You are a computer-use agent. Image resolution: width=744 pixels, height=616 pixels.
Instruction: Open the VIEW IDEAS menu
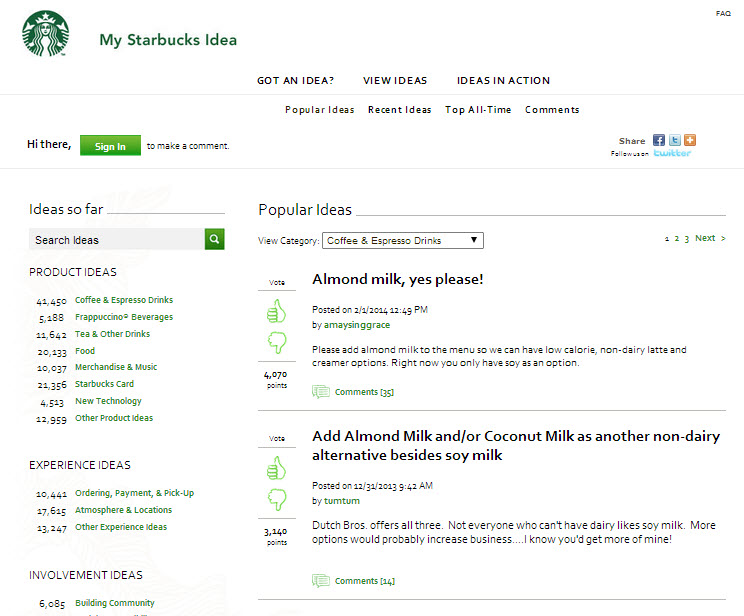click(395, 81)
